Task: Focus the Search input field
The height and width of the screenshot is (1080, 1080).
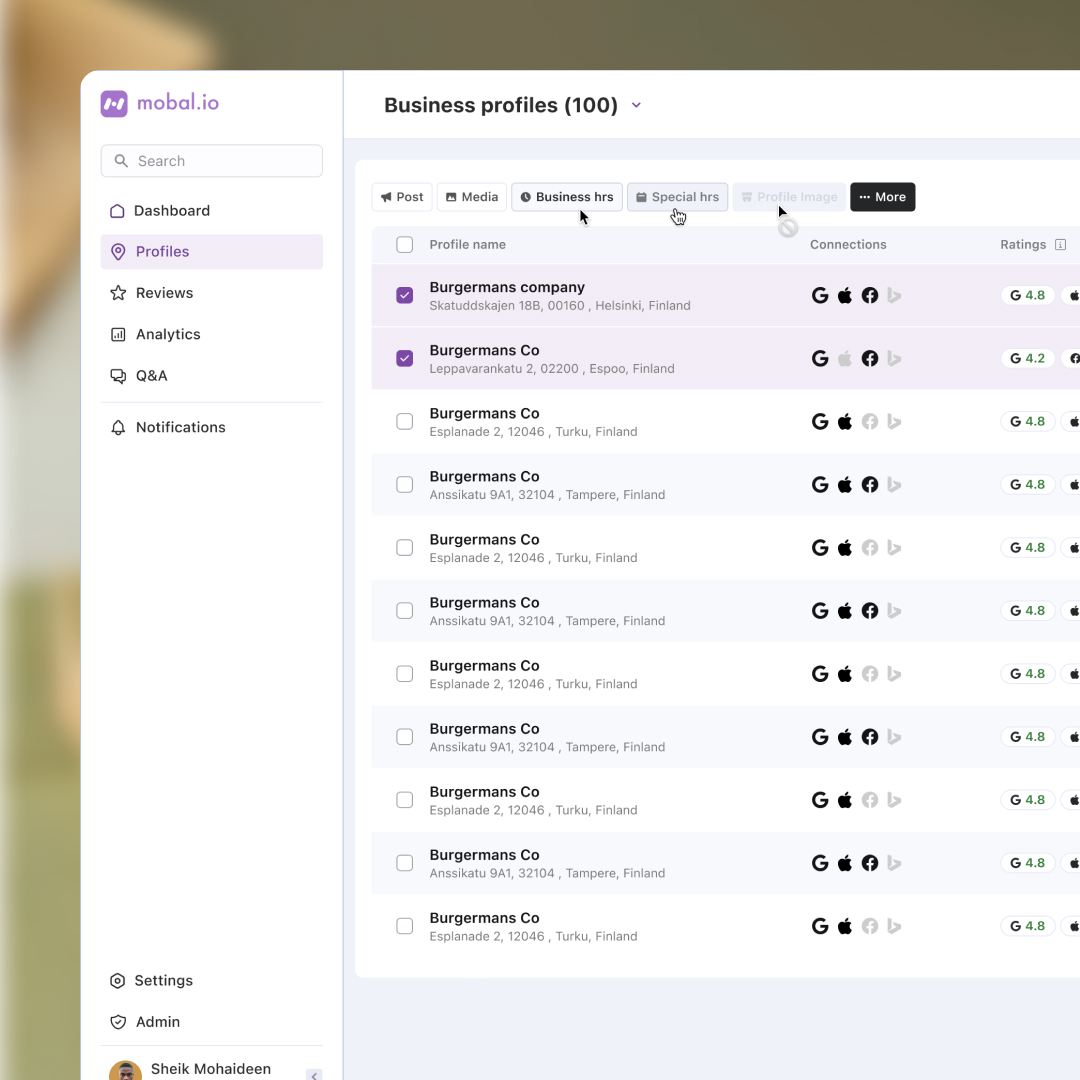Action: click(211, 160)
